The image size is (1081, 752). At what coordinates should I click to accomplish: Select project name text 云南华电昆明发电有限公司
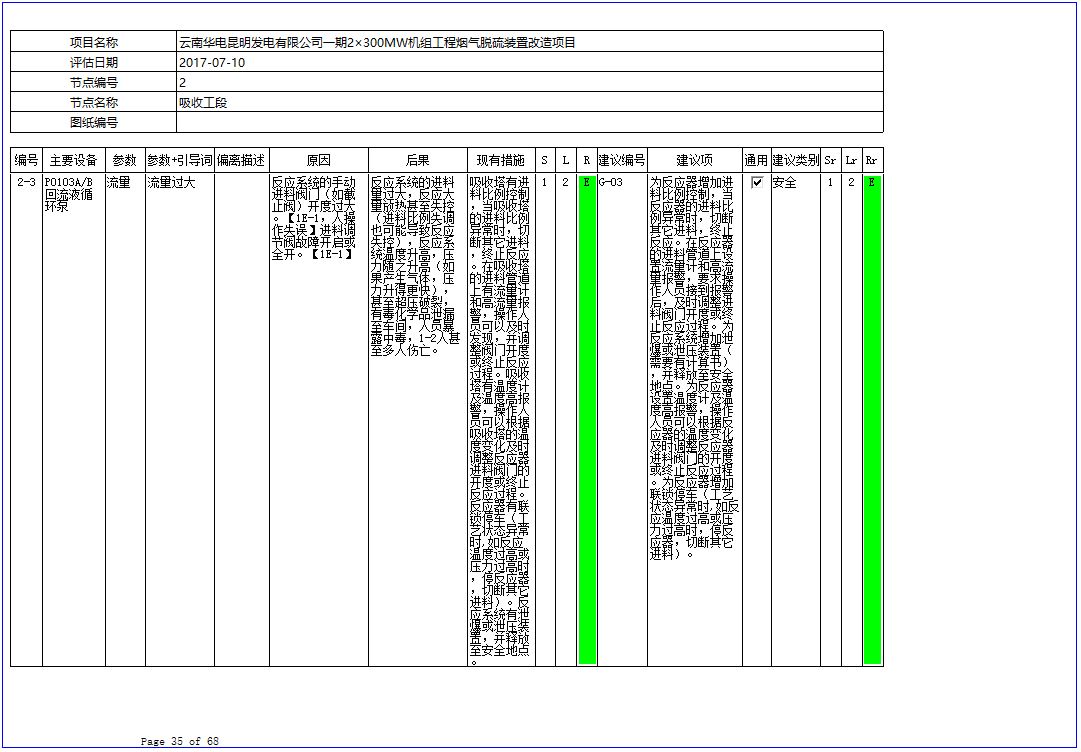tap(252, 42)
